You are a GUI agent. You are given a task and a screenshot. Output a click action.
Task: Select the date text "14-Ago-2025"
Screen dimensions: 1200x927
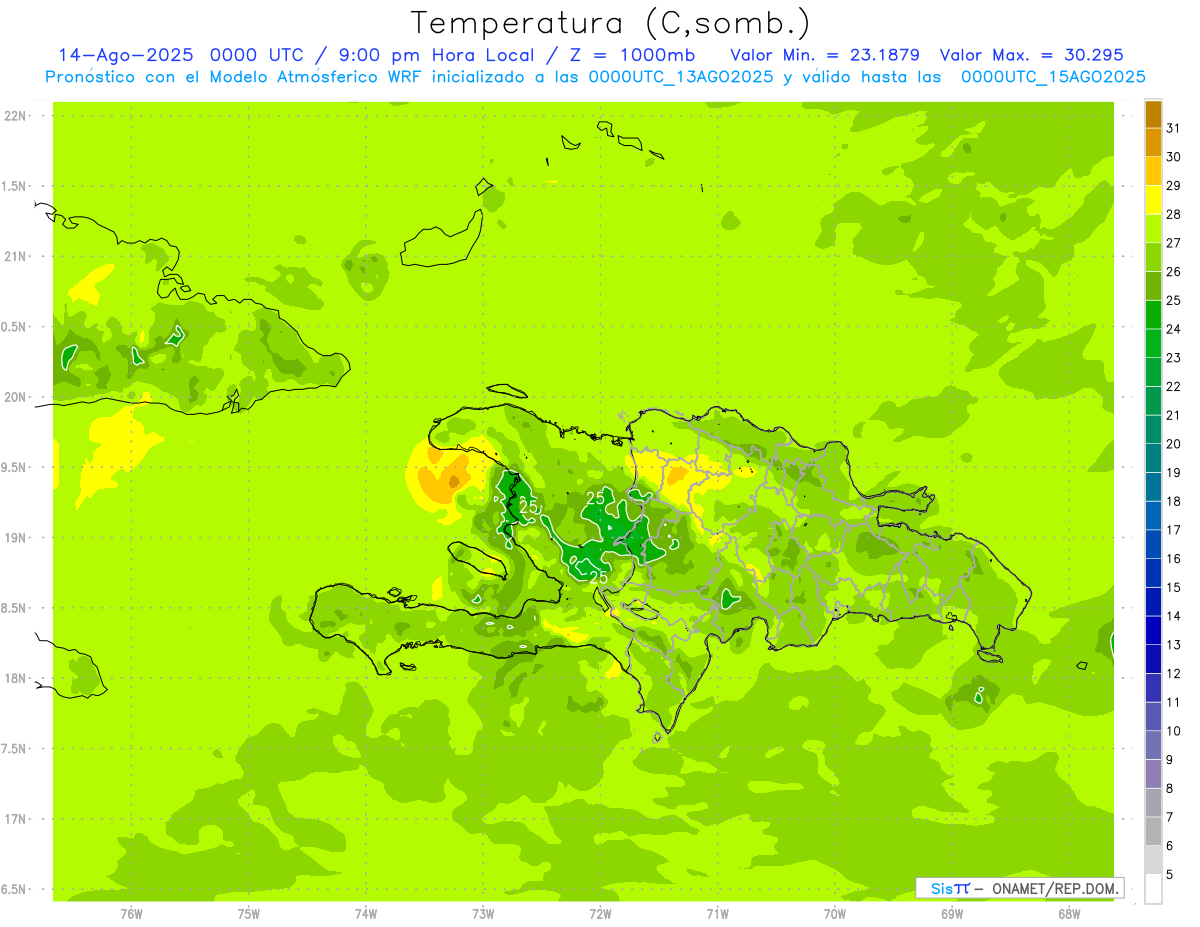(x=125, y=55)
